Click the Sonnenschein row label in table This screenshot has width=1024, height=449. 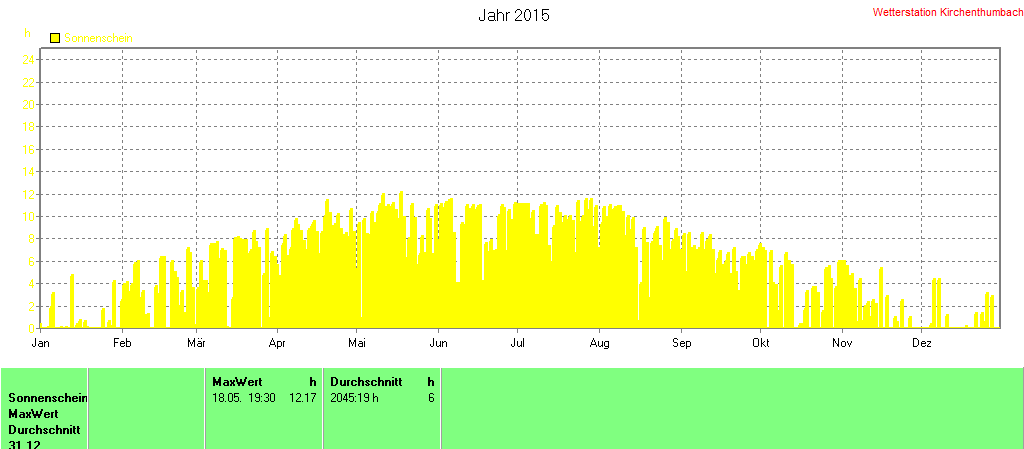pos(48,398)
